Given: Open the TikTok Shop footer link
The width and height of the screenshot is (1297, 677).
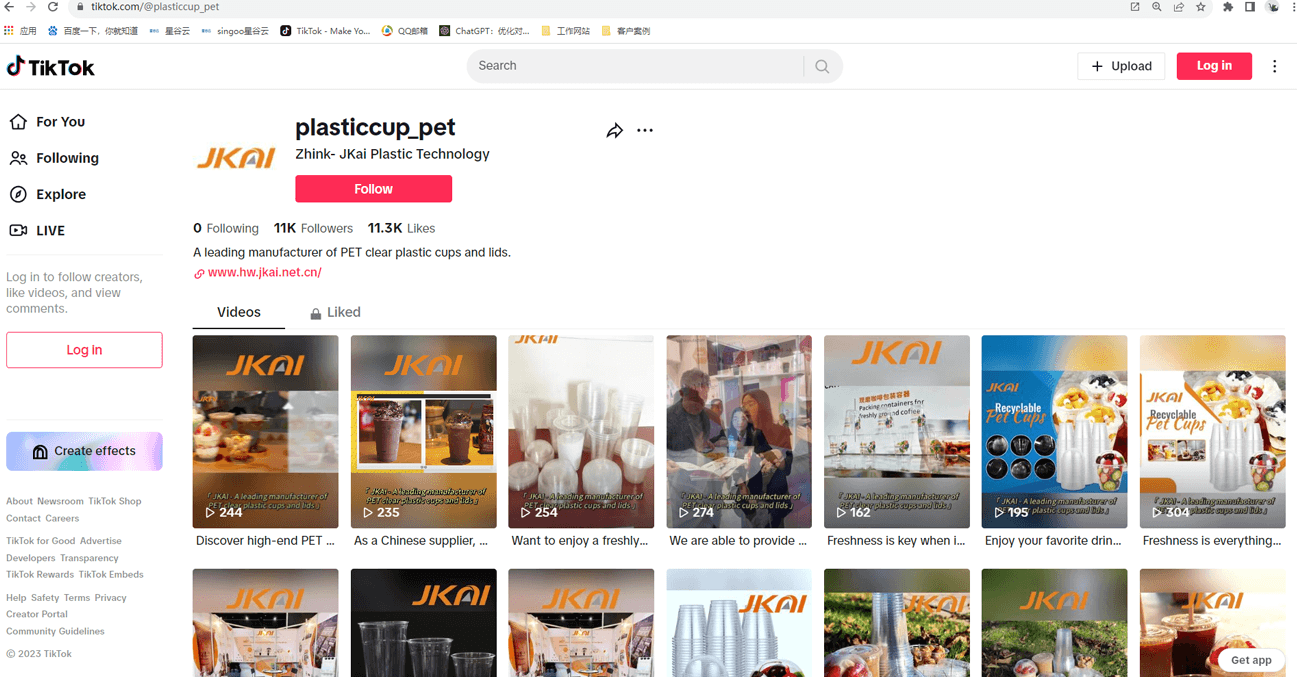Looking at the screenshot, I should point(115,502).
